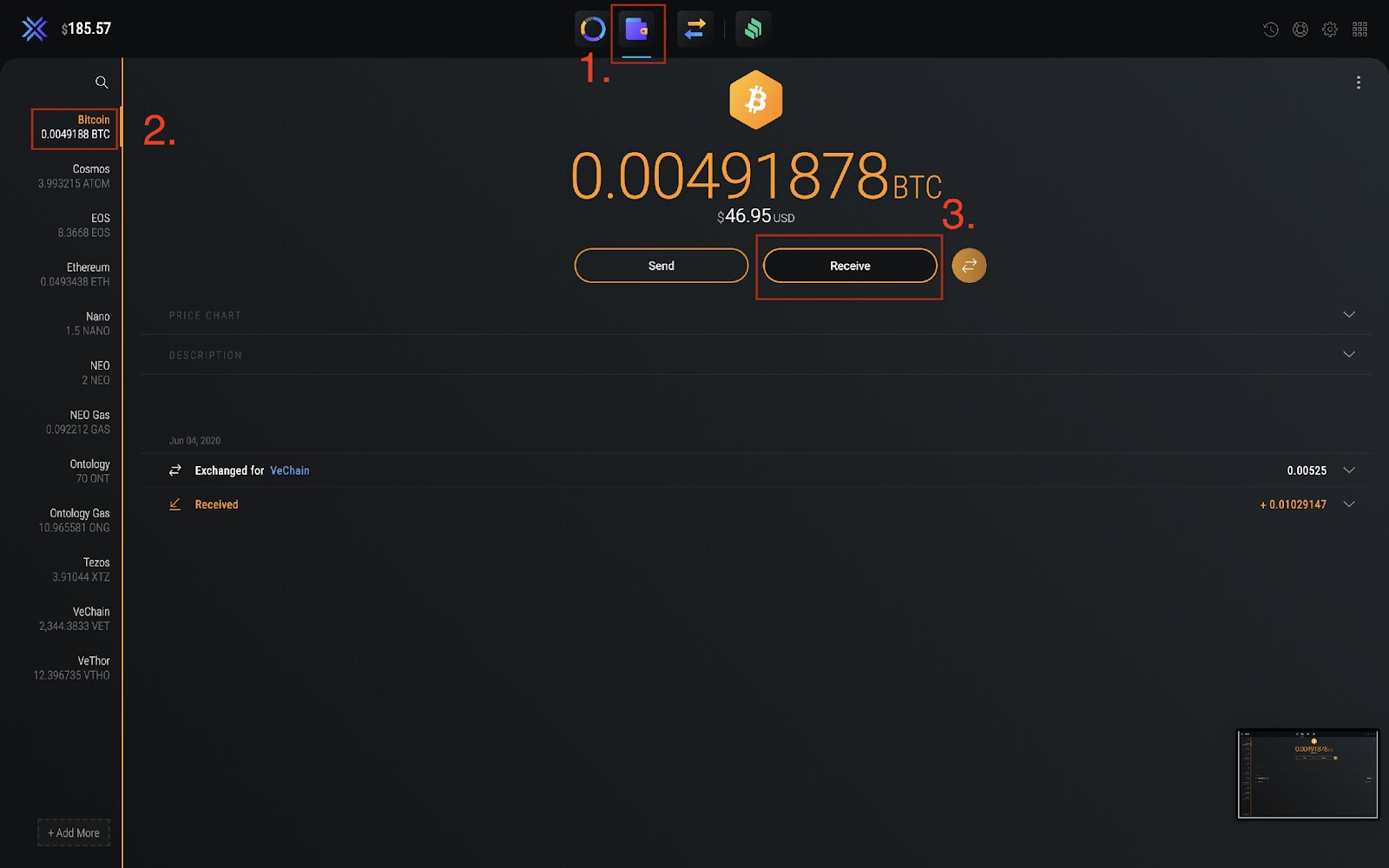Open the Settings gear icon
The width and height of the screenshot is (1389, 868).
coord(1330,30)
